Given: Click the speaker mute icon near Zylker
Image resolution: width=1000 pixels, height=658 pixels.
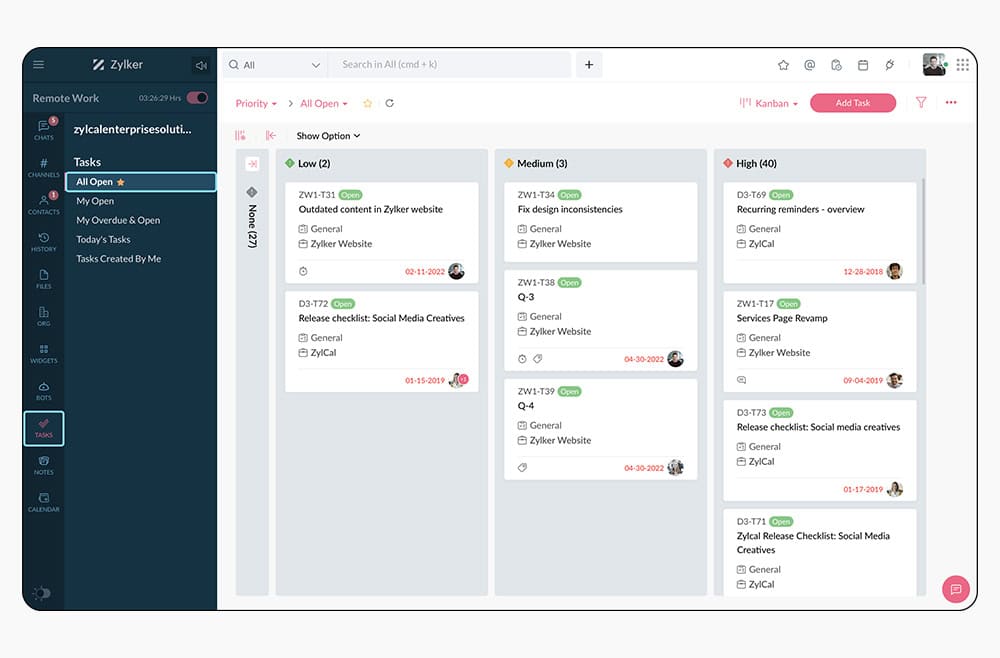Looking at the screenshot, I should coord(201,65).
